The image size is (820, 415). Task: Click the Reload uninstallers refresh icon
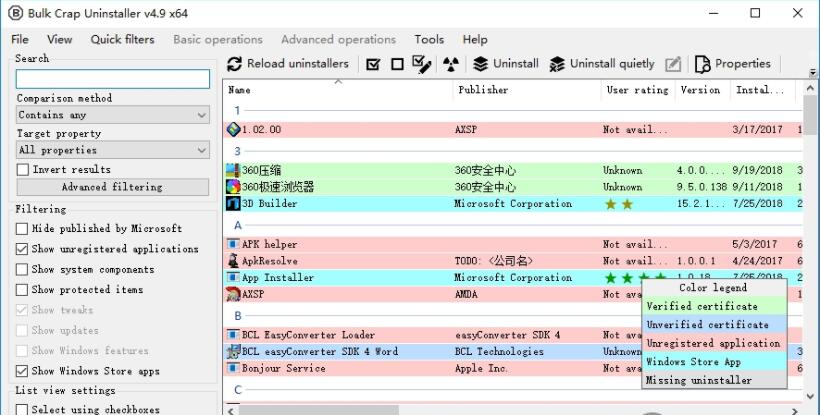tap(235, 64)
